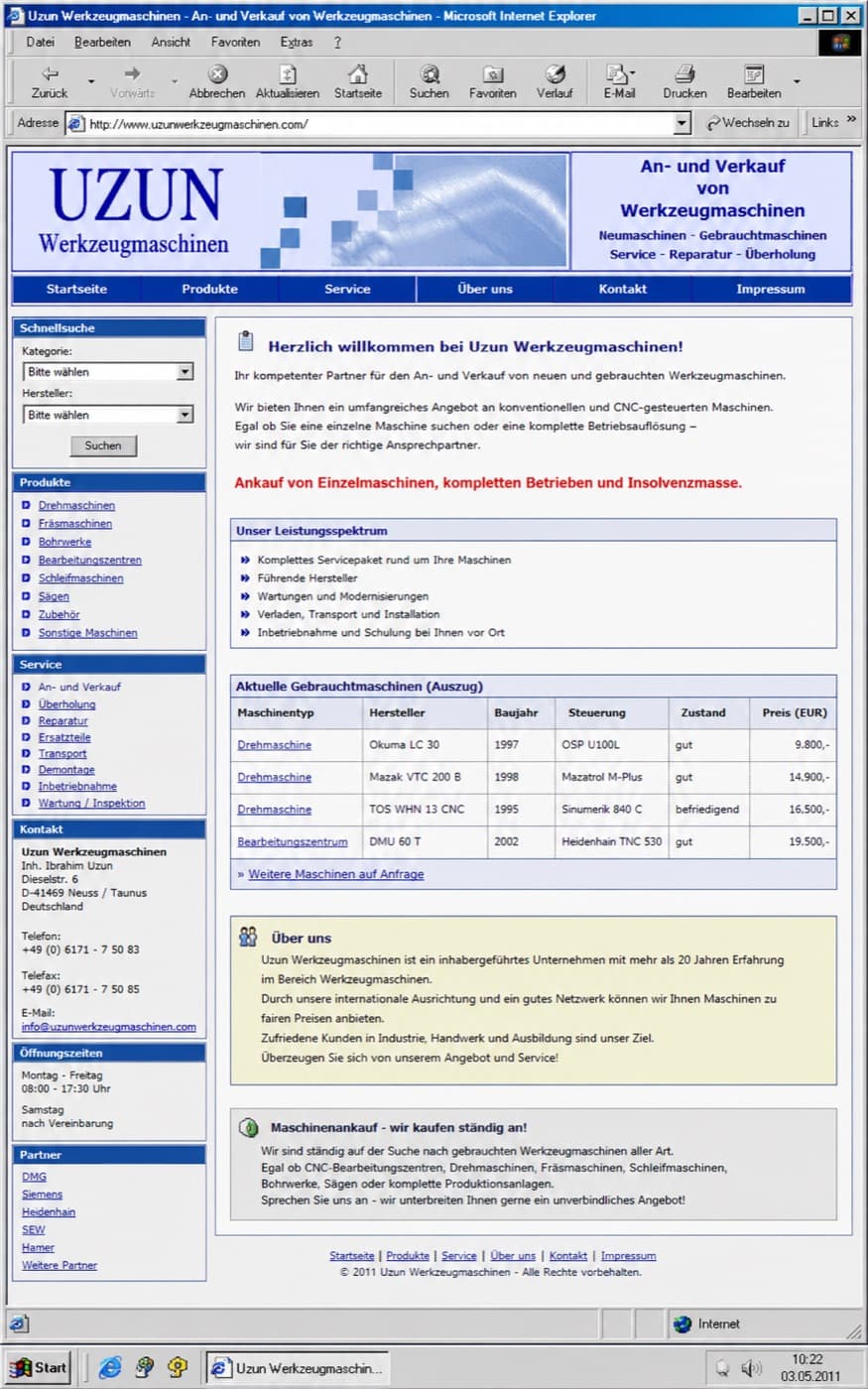Click the icon beside Maschinenankauf heading
Screen dimensions: 868x1389
pyautogui.click(x=249, y=1128)
